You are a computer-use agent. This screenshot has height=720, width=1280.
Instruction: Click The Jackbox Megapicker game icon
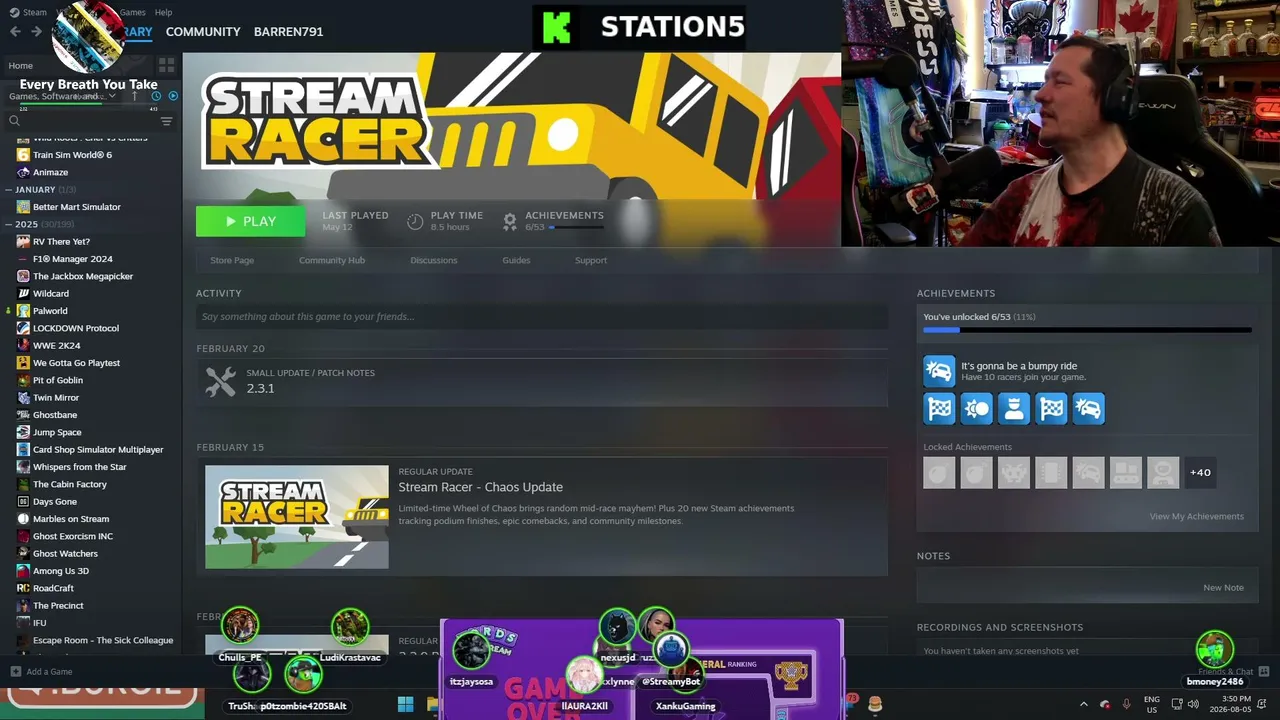tap(23, 276)
